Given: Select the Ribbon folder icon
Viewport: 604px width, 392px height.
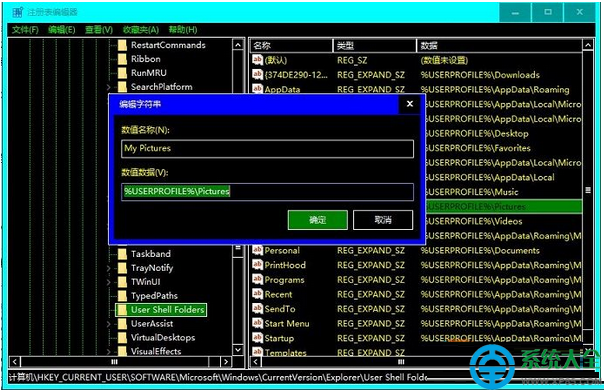Looking at the screenshot, I should point(122,59).
